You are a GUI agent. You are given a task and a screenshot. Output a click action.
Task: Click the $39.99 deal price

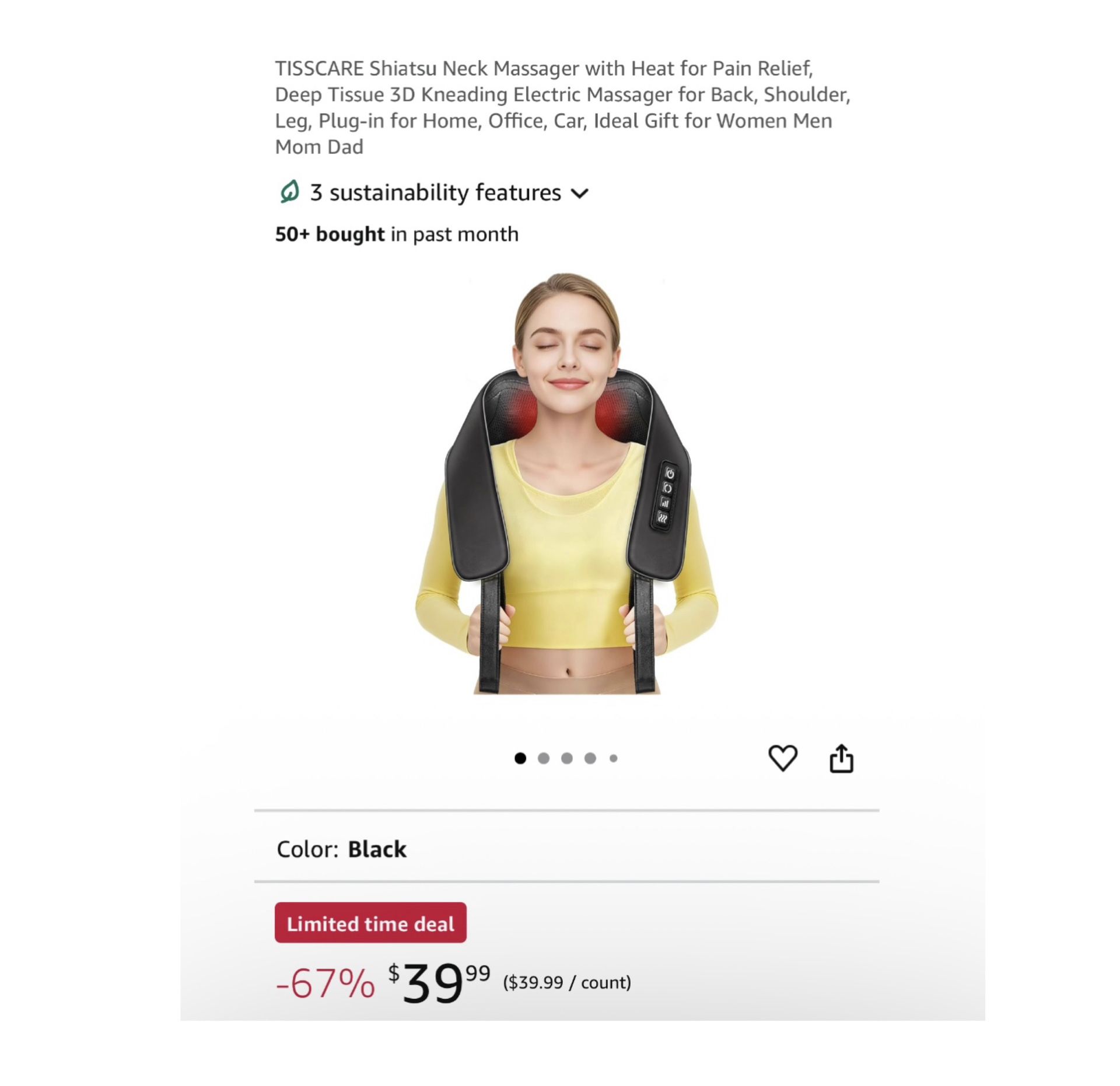coord(439,983)
